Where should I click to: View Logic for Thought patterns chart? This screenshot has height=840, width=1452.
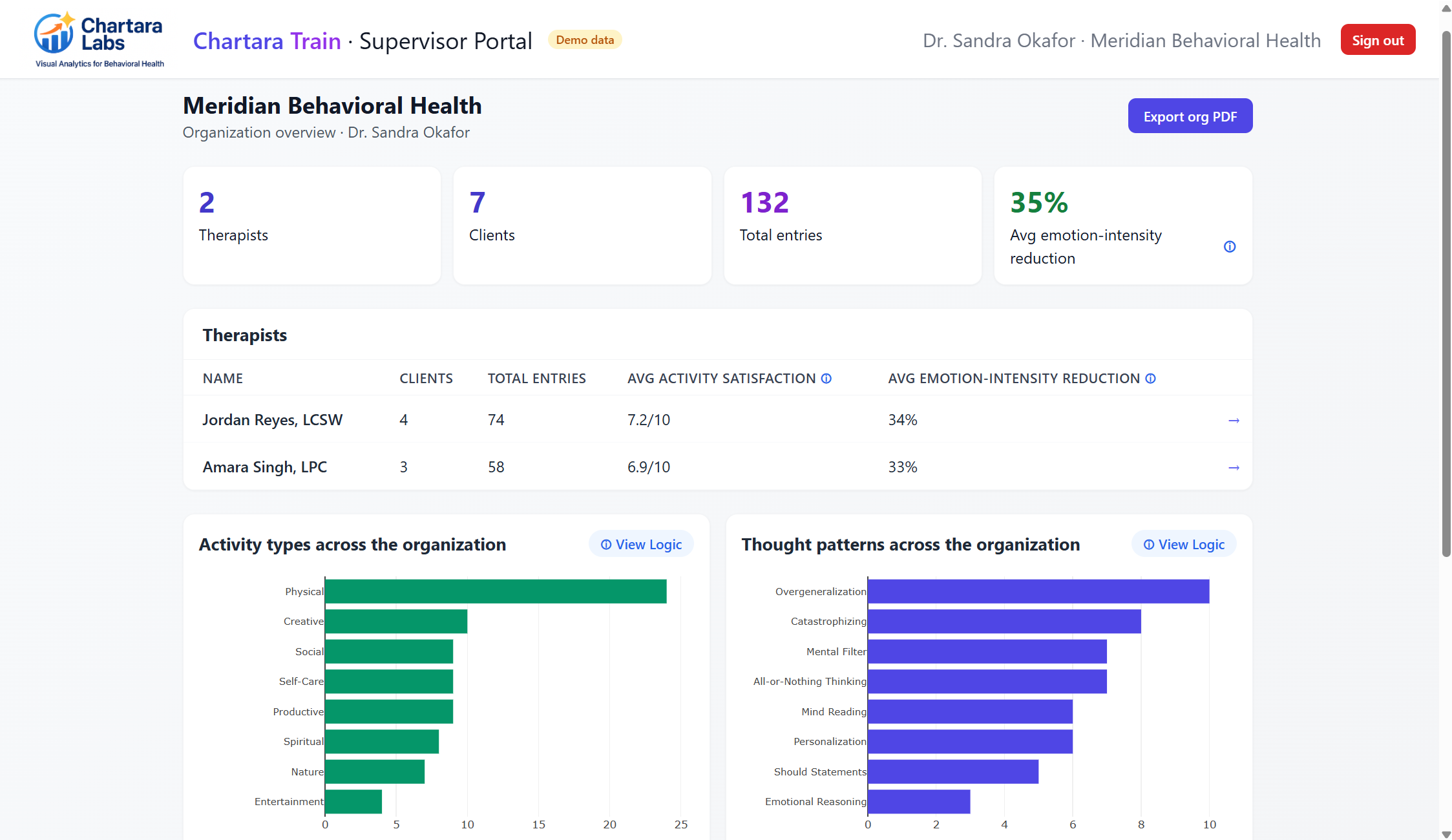pyautogui.click(x=1184, y=544)
